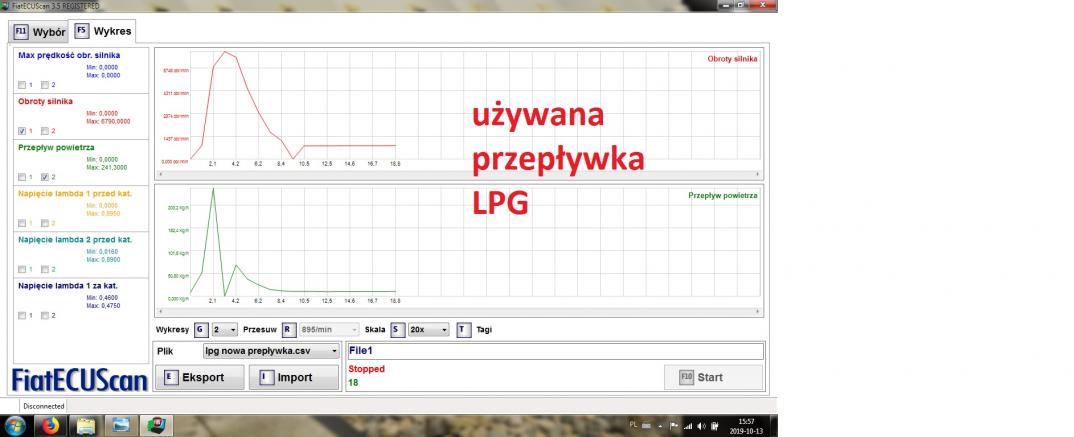
Task: Open the picture viewer taskbar icon
Action: pos(121,425)
